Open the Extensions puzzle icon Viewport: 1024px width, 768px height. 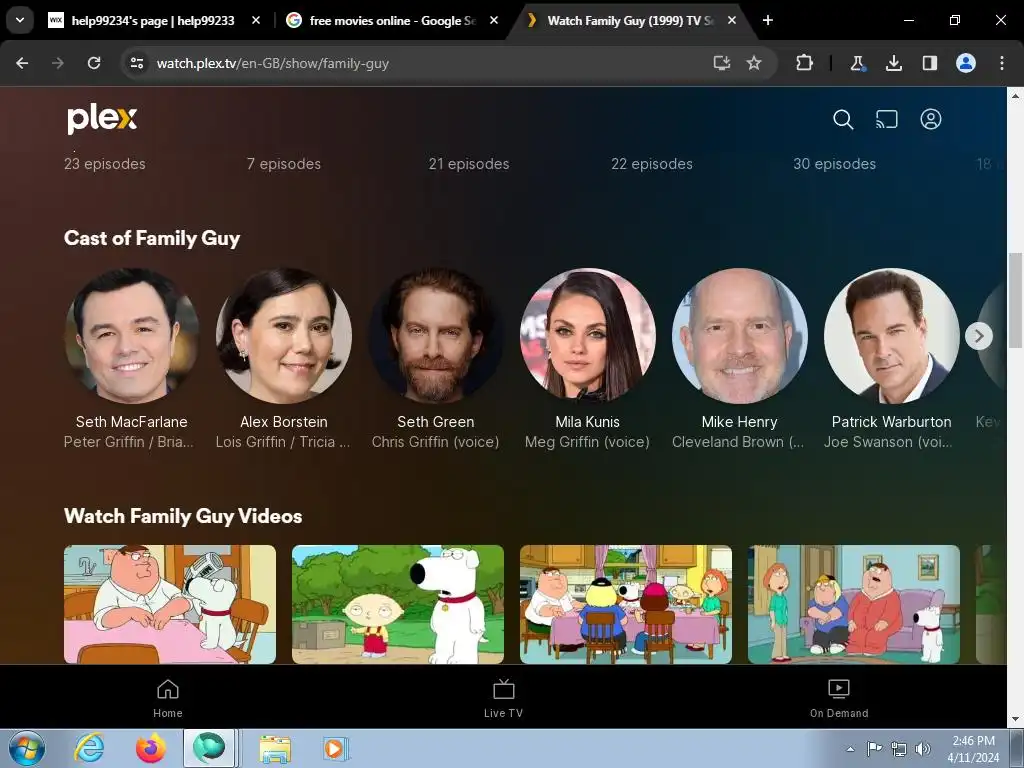[x=805, y=63]
